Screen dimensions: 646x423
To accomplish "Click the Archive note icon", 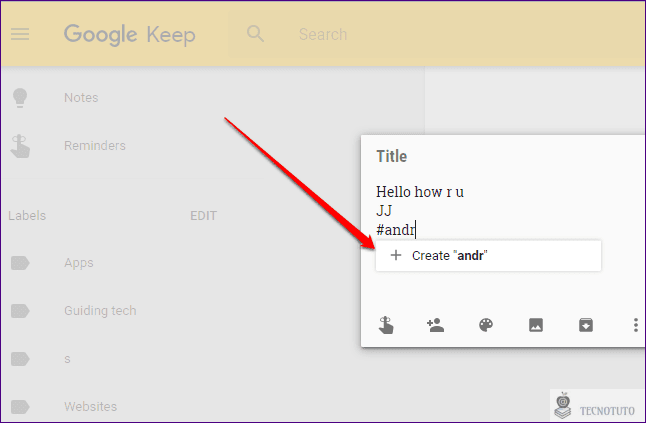I will click(x=586, y=325).
